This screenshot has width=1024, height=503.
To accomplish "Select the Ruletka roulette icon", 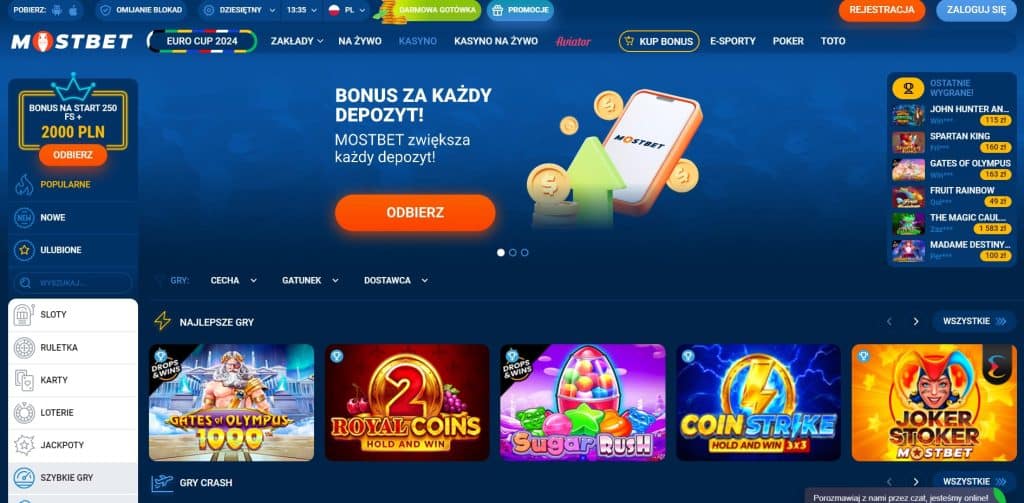I will [x=24, y=348].
